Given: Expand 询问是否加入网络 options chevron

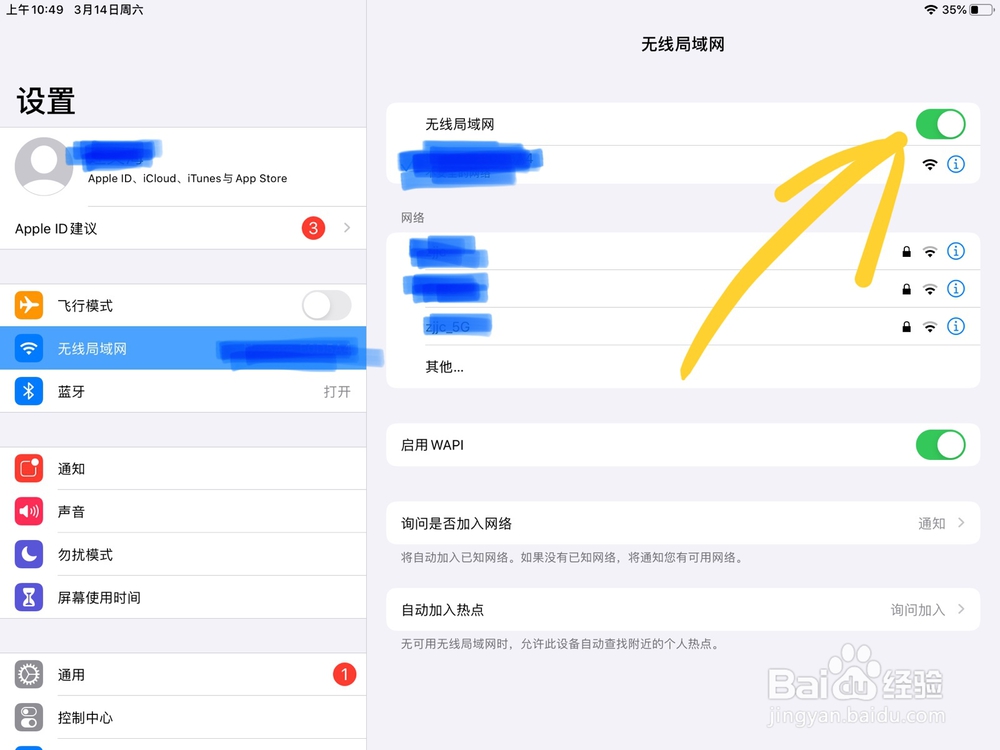Looking at the screenshot, I should (961, 523).
